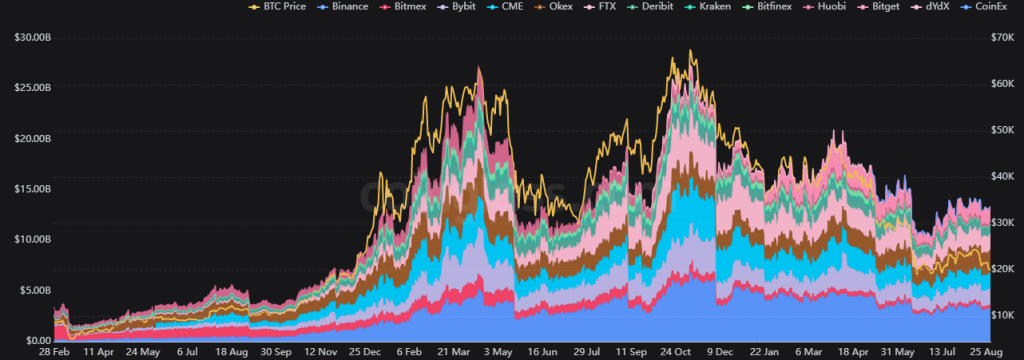Click the 11 Sep date label
Screen dimensions: 1024x360
click(633, 352)
